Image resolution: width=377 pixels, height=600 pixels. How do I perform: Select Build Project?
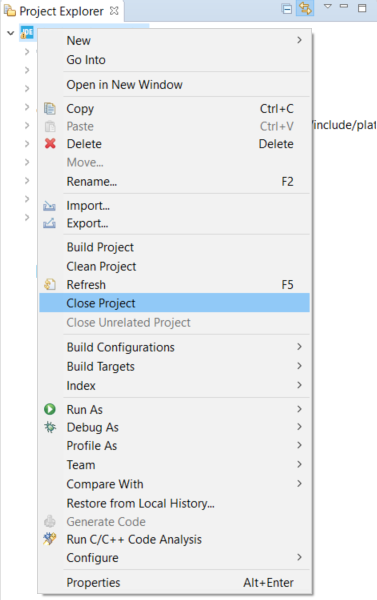pos(175,247)
